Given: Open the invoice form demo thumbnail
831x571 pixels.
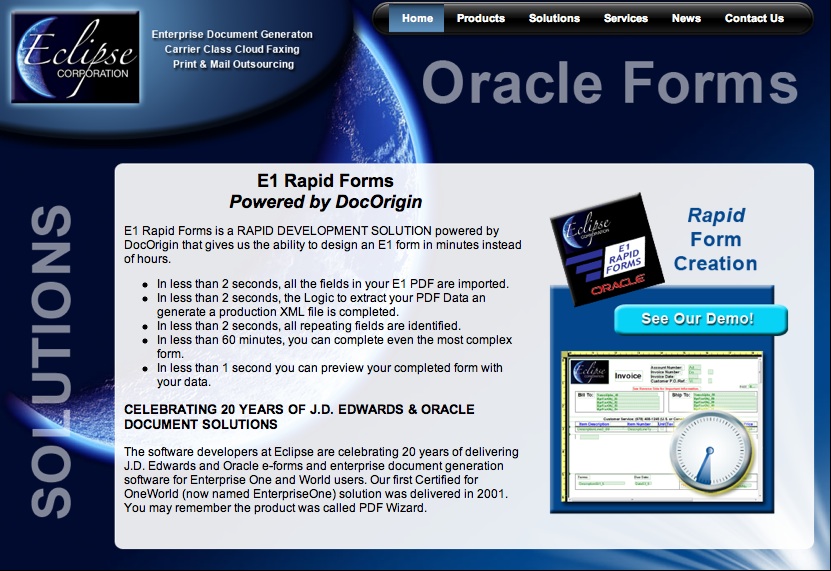Looking at the screenshot, I should (662, 427).
